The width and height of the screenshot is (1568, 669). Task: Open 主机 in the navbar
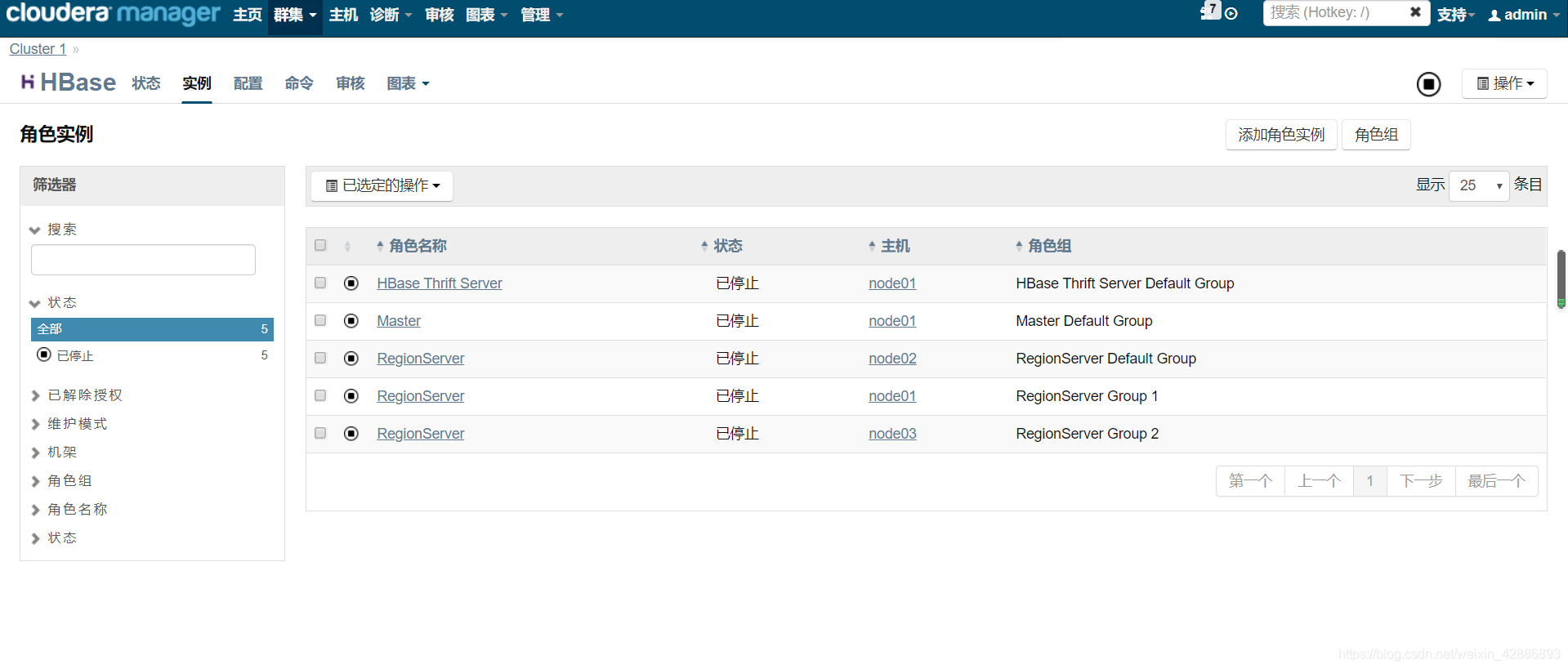pyautogui.click(x=344, y=15)
